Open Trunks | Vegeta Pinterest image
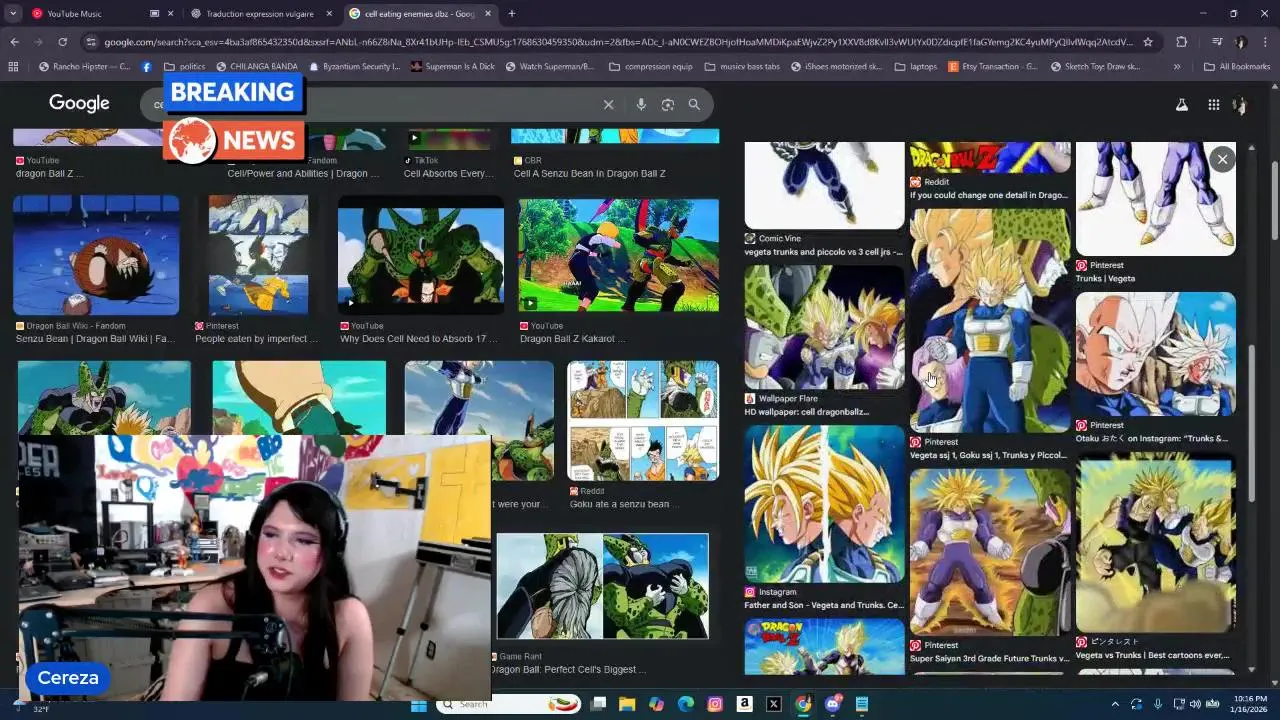 (x=1155, y=198)
